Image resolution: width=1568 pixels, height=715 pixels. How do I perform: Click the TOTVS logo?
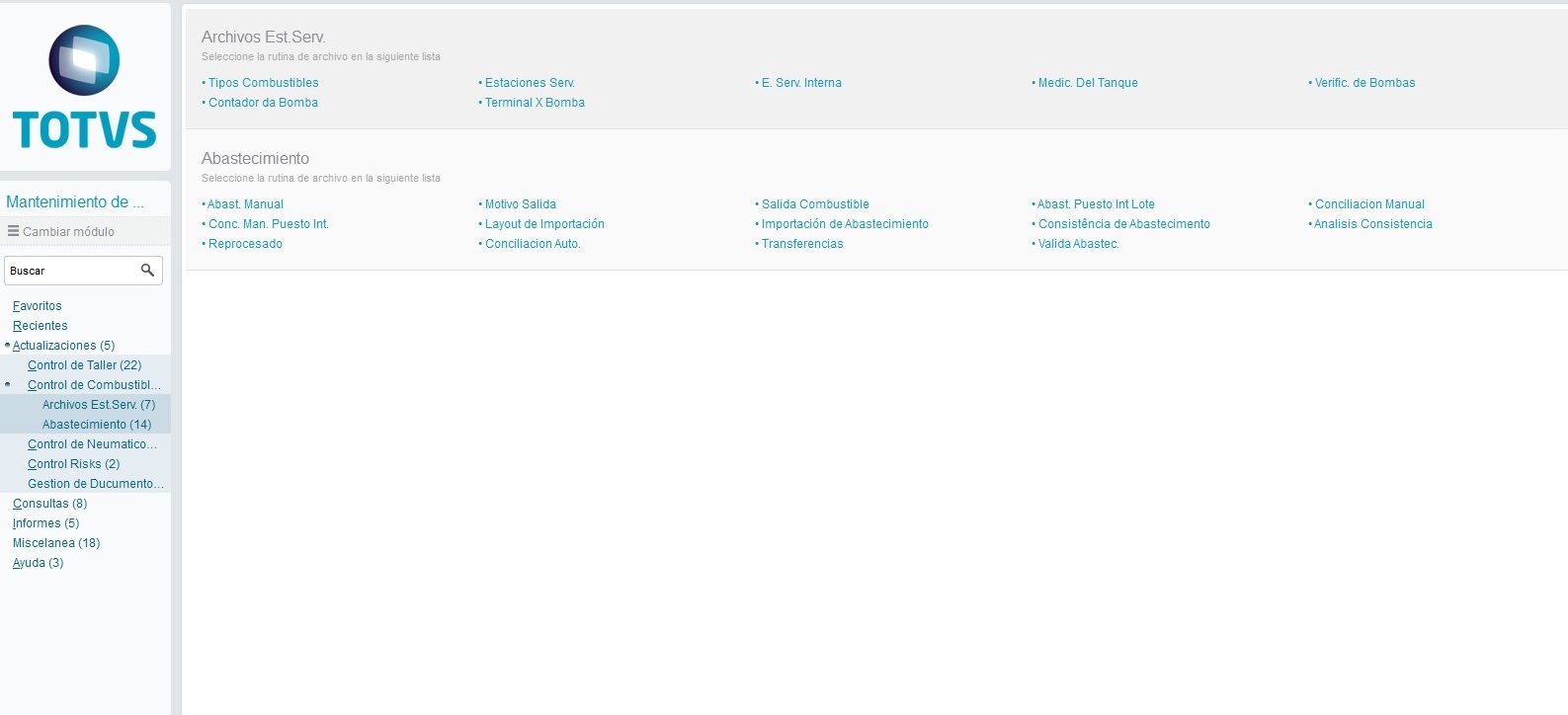[x=84, y=87]
